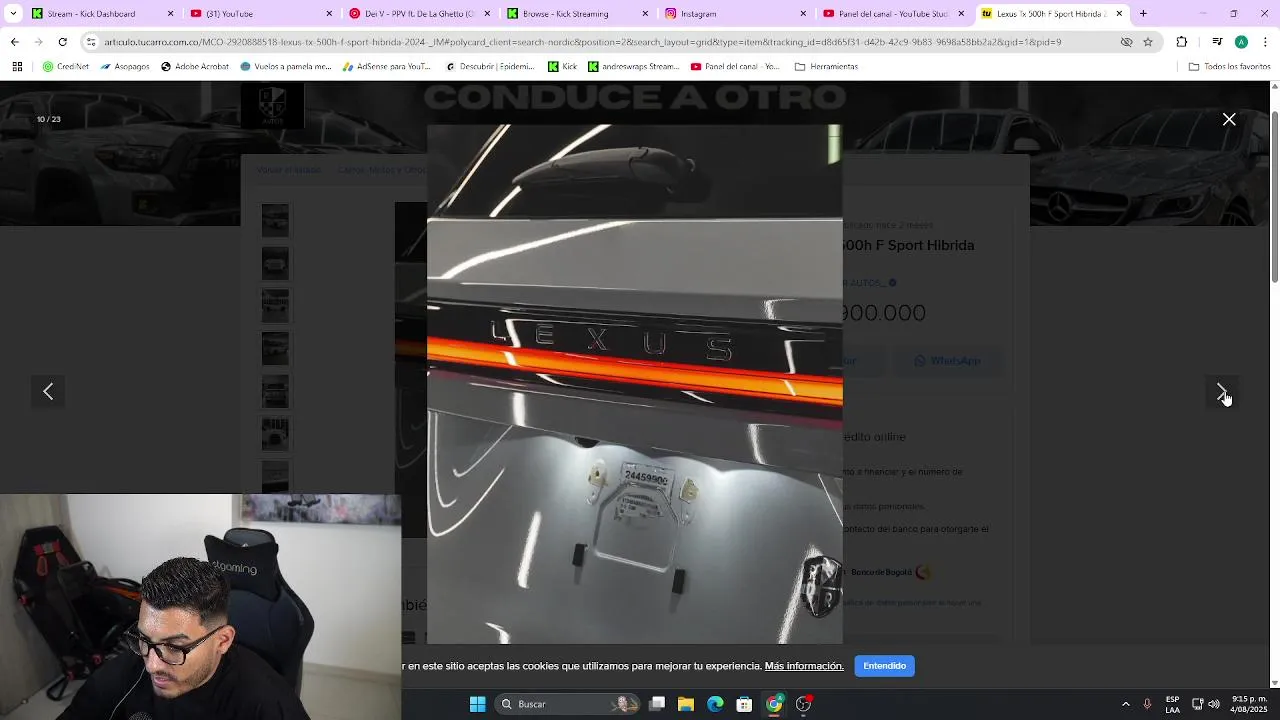Open the Adobe Acrobat bookmark

[x=194, y=66]
